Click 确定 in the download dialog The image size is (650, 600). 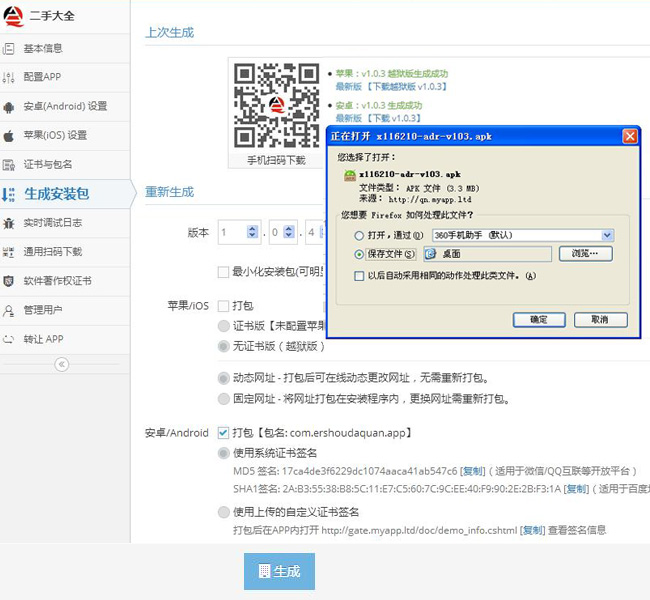tap(539, 320)
